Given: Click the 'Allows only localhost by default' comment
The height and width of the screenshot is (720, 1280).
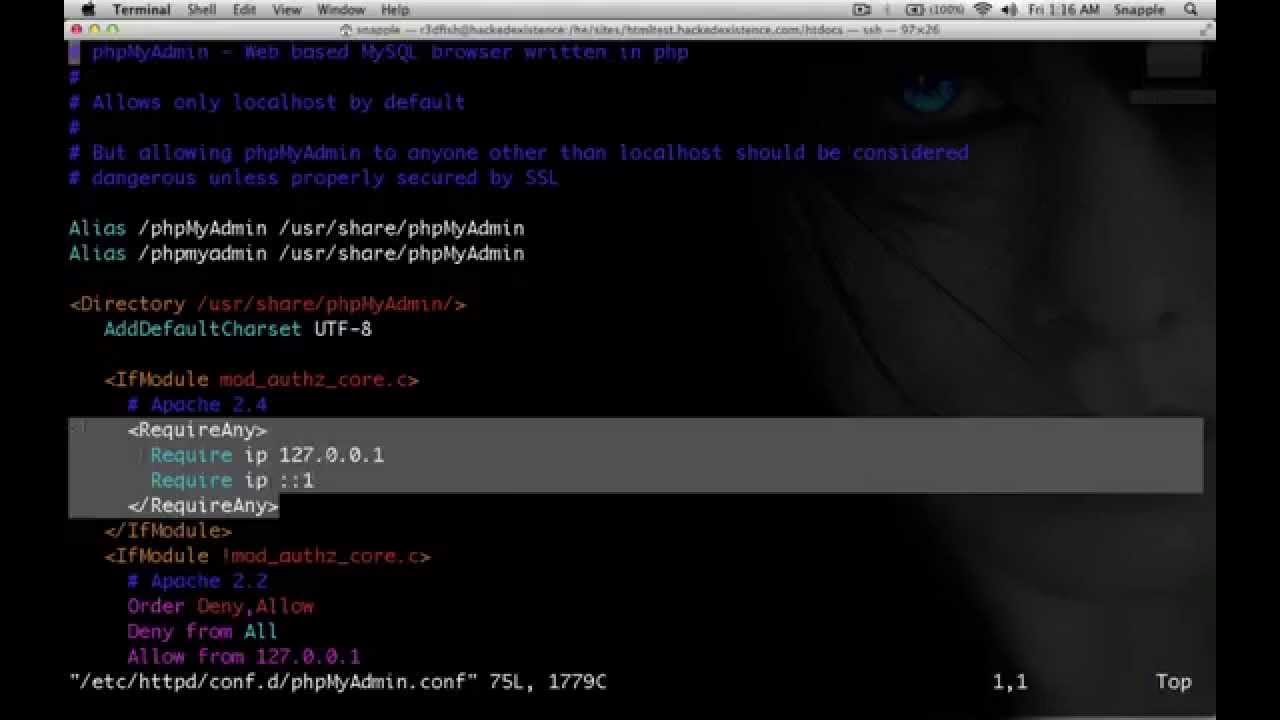Looking at the screenshot, I should click(267, 102).
